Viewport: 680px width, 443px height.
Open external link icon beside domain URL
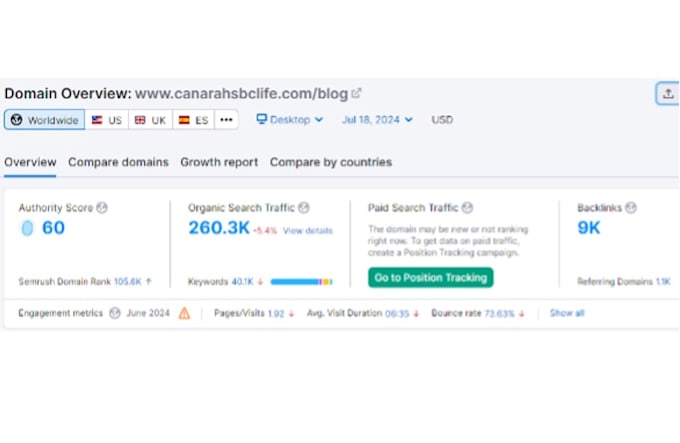click(356, 93)
